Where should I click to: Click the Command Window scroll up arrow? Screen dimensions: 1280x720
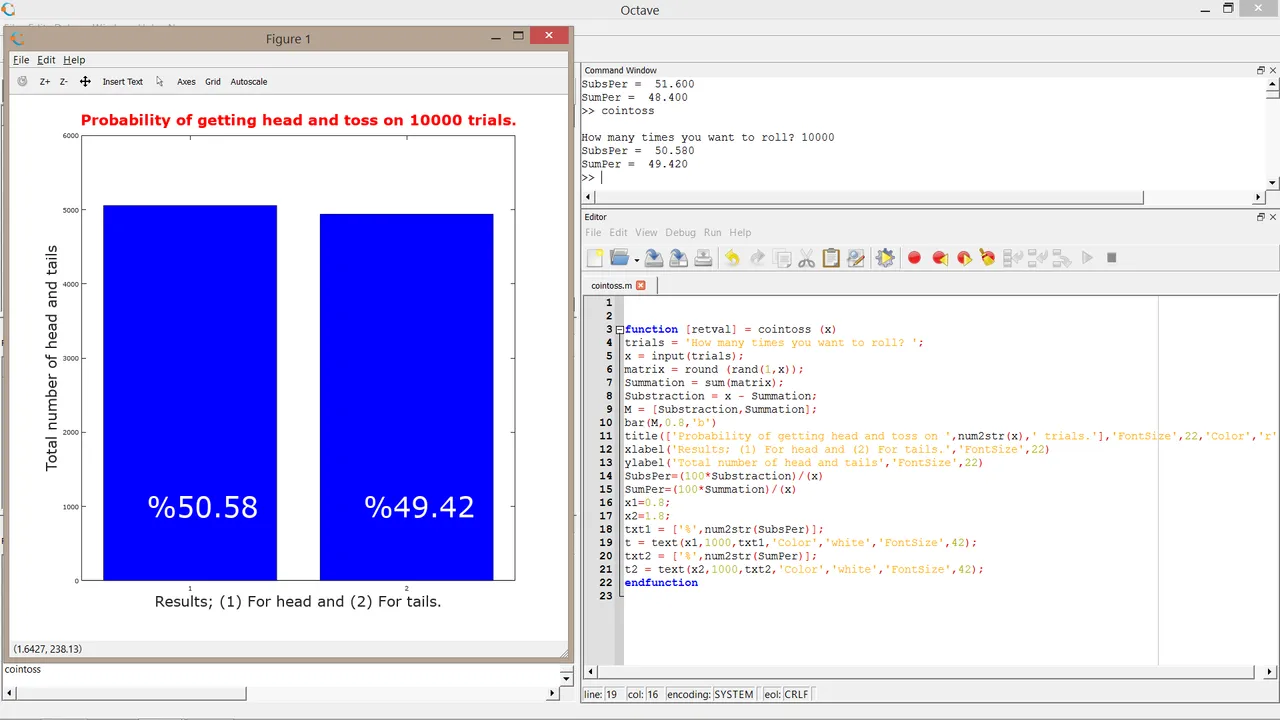click(1272, 84)
